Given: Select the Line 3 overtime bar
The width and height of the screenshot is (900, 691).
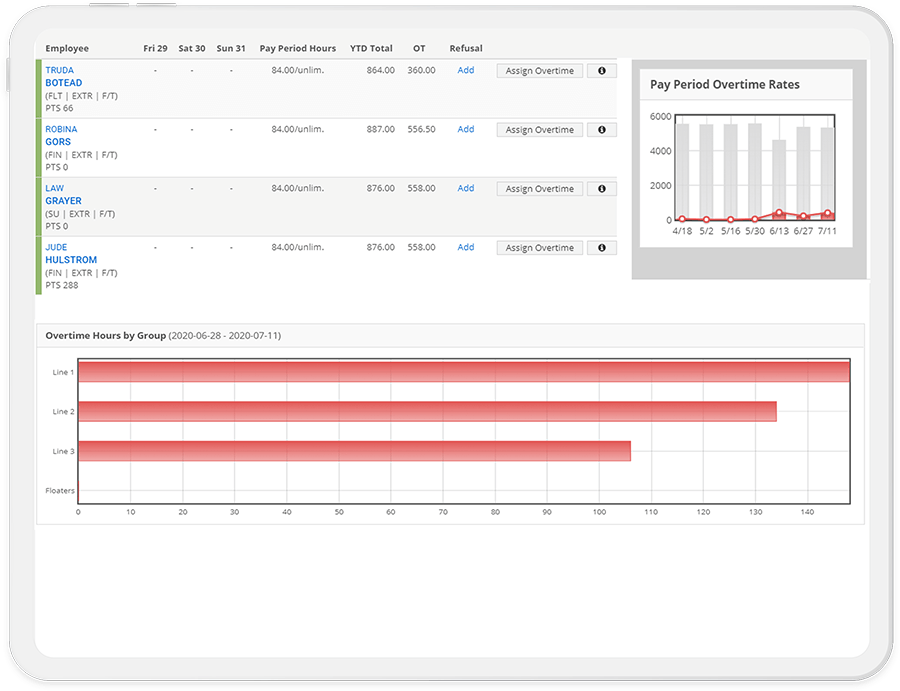Looking at the screenshot, I should click(354, 451).
